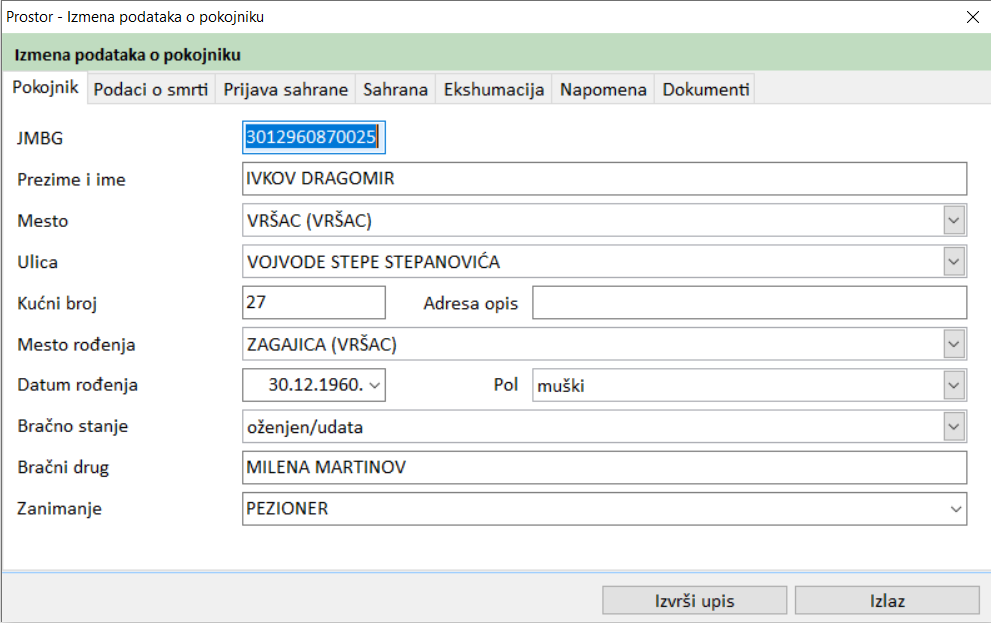This screenshot has width=991, height=623.
Task: Open the Ulica street dropdown
Action: [x=955, y=262]
